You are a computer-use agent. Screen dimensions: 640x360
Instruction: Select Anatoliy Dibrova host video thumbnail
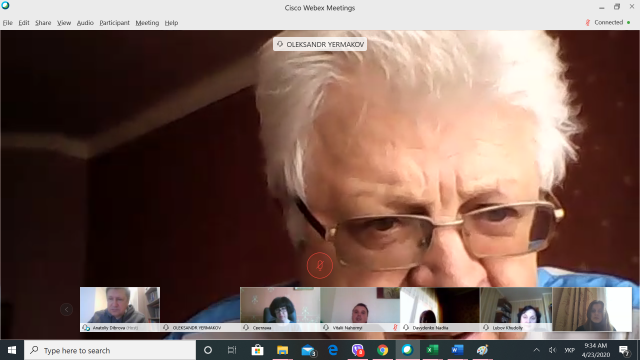coord(120,309)
